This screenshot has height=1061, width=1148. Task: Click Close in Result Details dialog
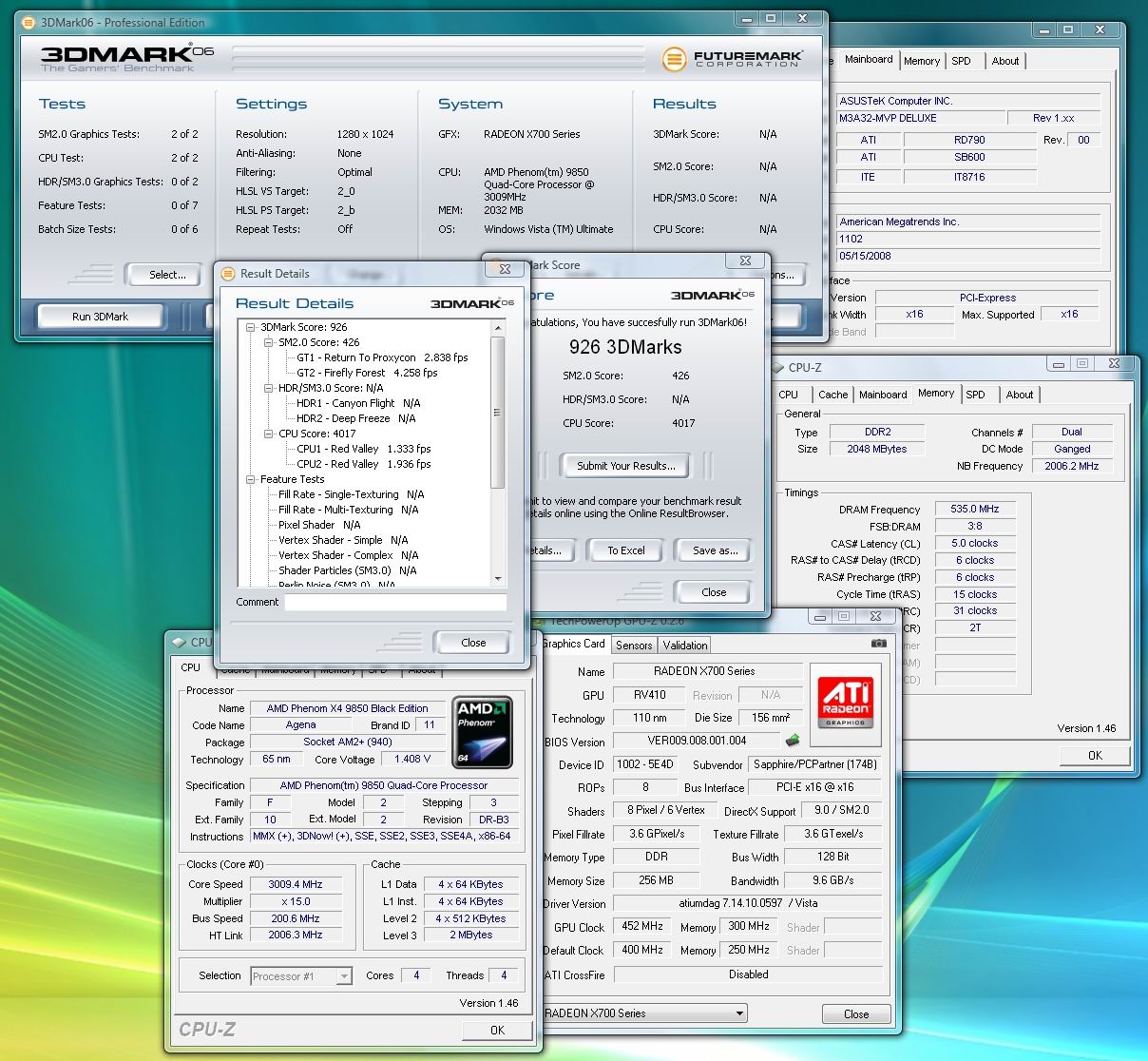[473, 643]
